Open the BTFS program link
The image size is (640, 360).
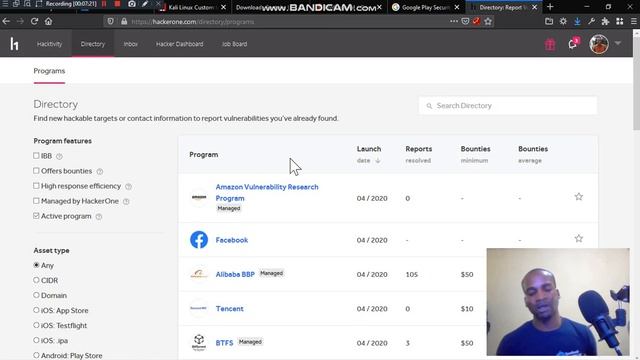click(x=224, y=343)
